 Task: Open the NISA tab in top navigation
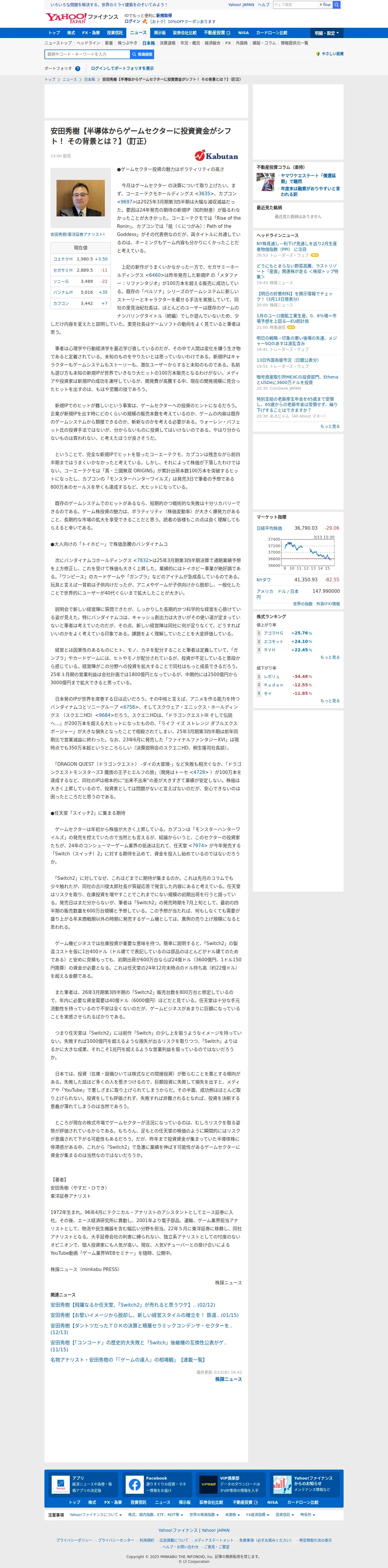point(244,33)
